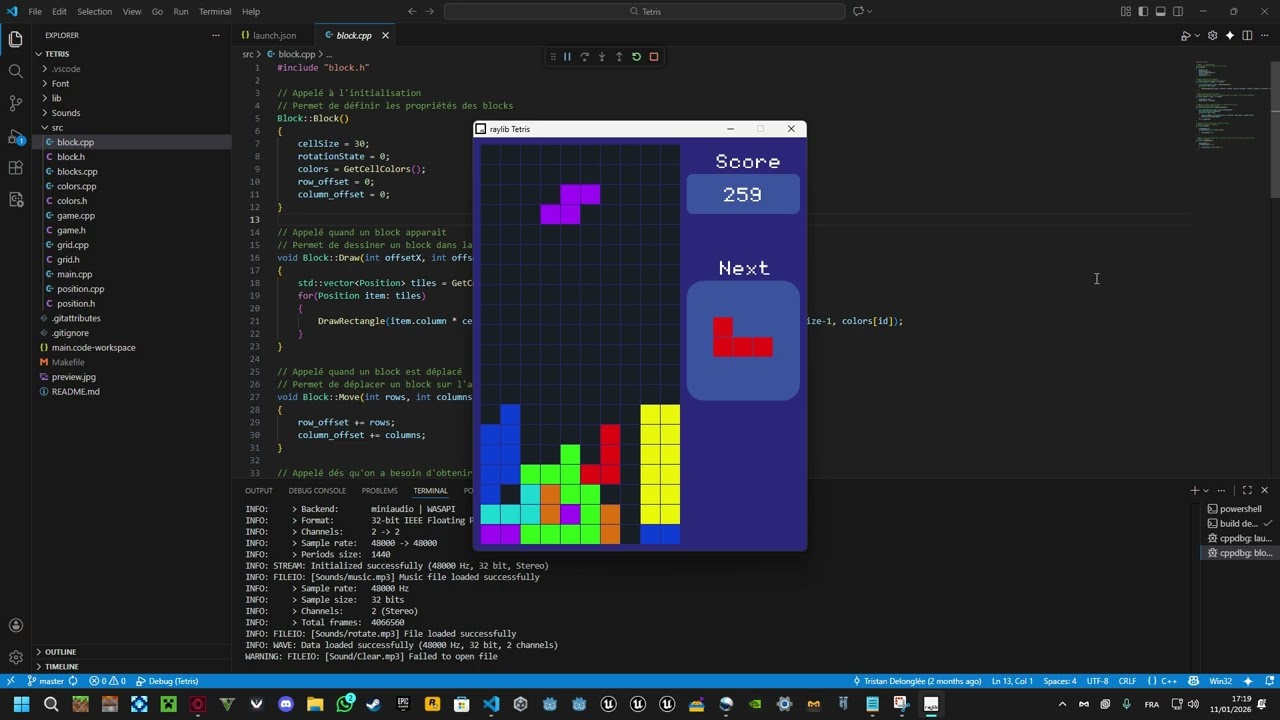Restart the debug session
This screenshot has width=1280, height=720.
pyautogui.click(x=636, y=57)
